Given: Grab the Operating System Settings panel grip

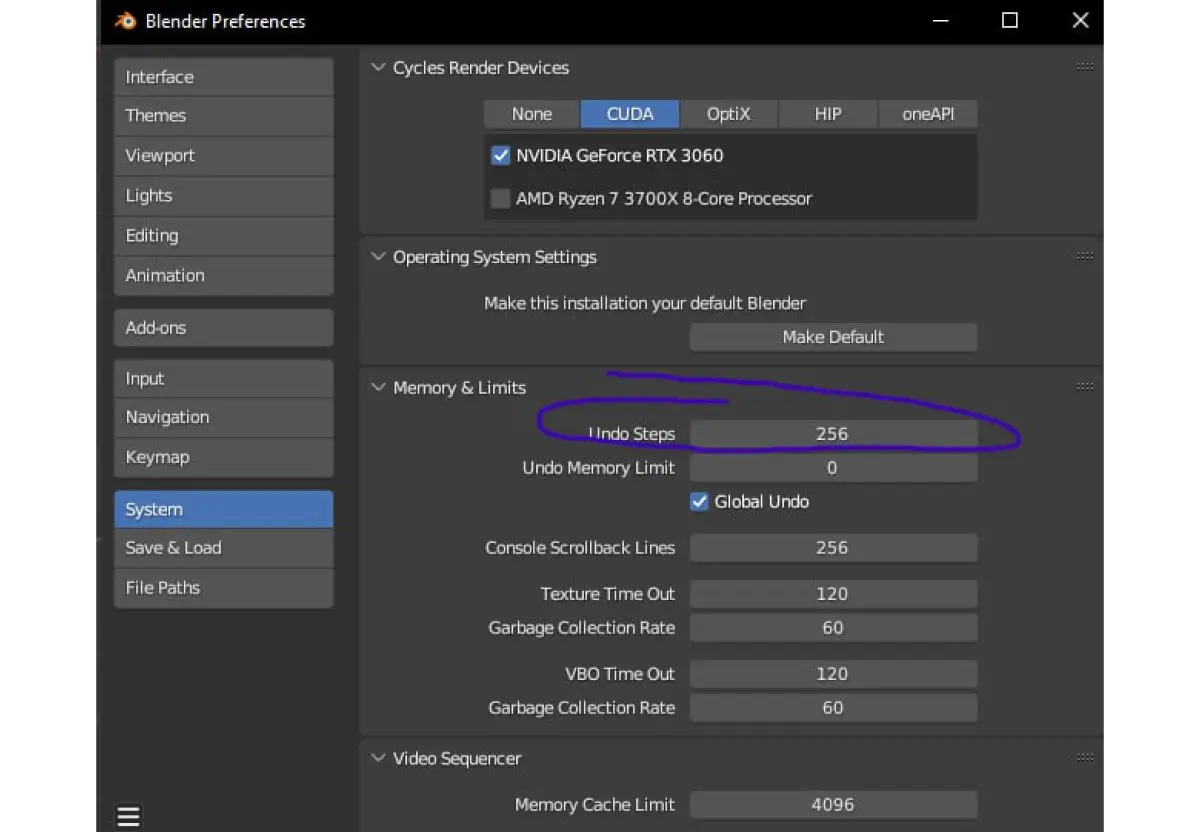Looking at the screenshot, I should pyautogui.click(x=1085, y=256).
